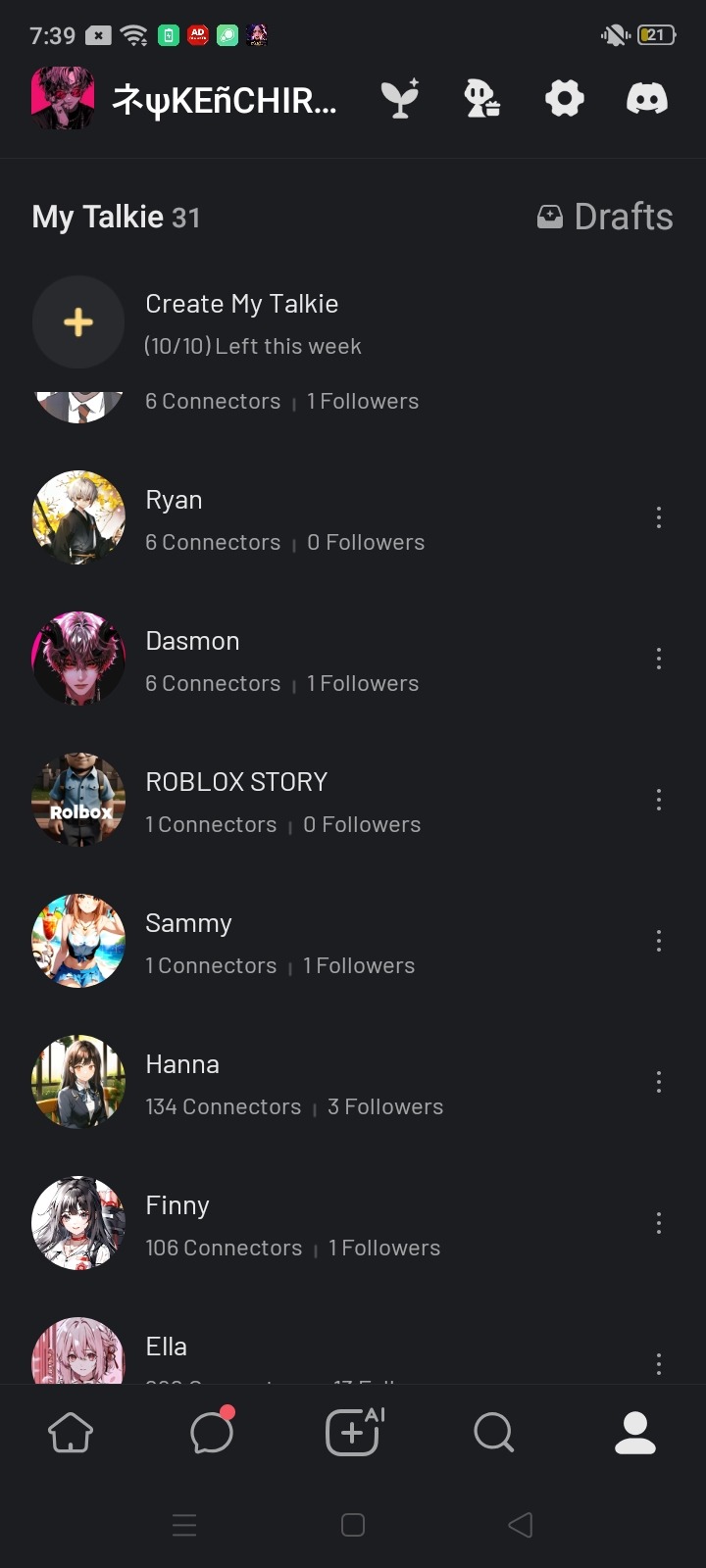Viewport: 706px width, 1568px height.
Task: Tap the character gift icon in header
Action: [482, 98]
